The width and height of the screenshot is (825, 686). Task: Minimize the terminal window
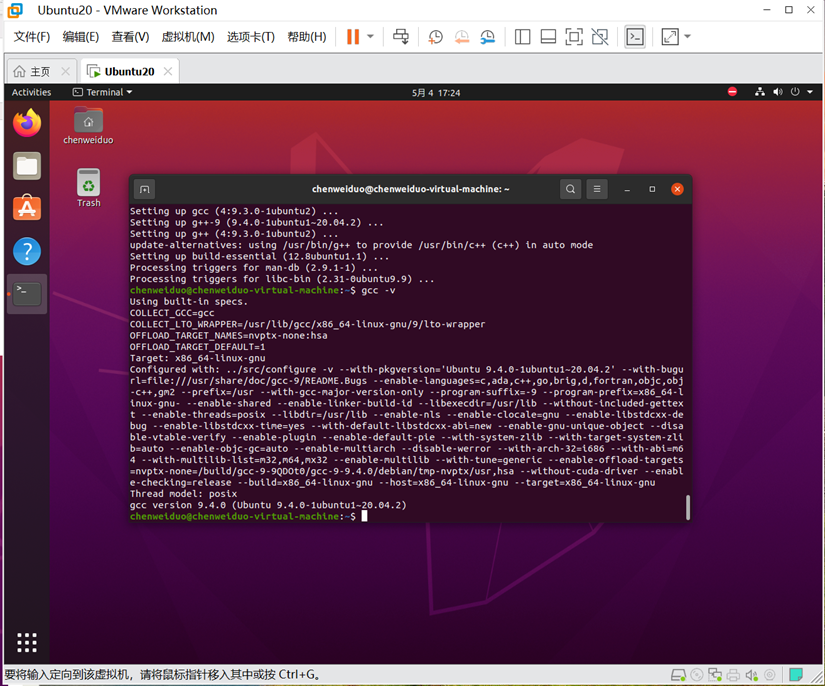[627, 189]
